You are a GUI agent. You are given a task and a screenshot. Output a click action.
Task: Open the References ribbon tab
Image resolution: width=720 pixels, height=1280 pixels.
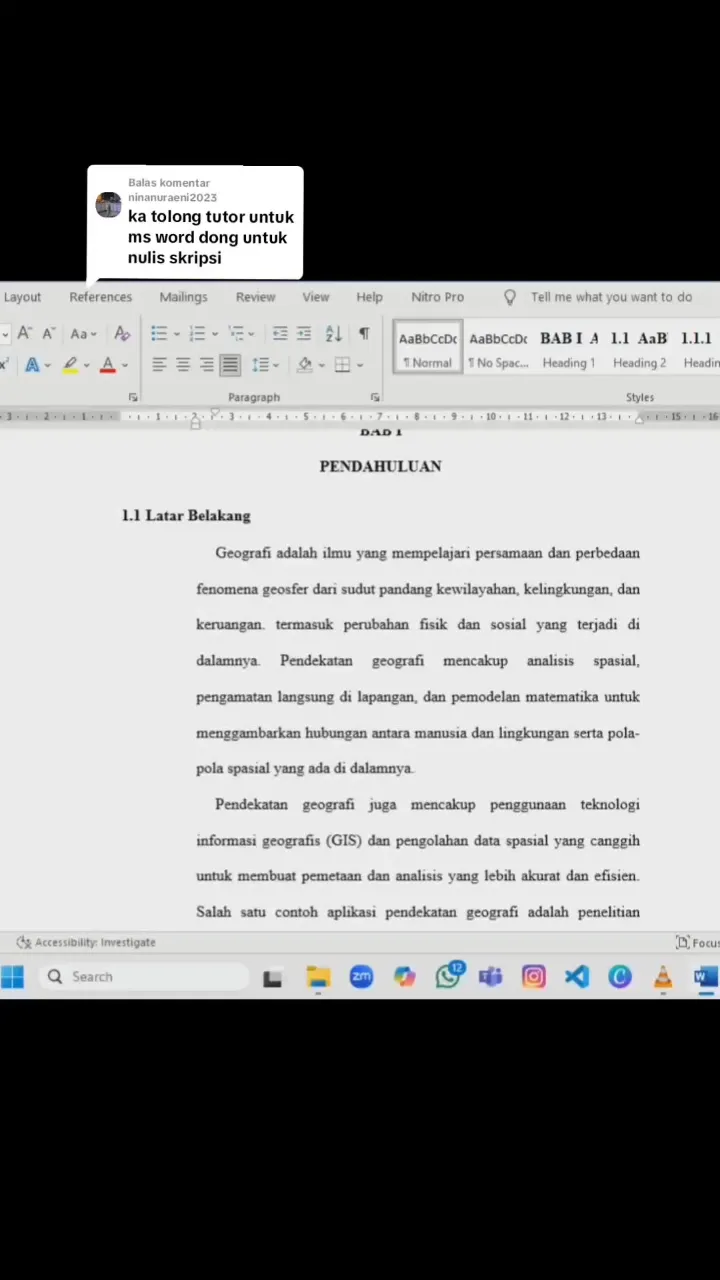(x=100, y=297)
